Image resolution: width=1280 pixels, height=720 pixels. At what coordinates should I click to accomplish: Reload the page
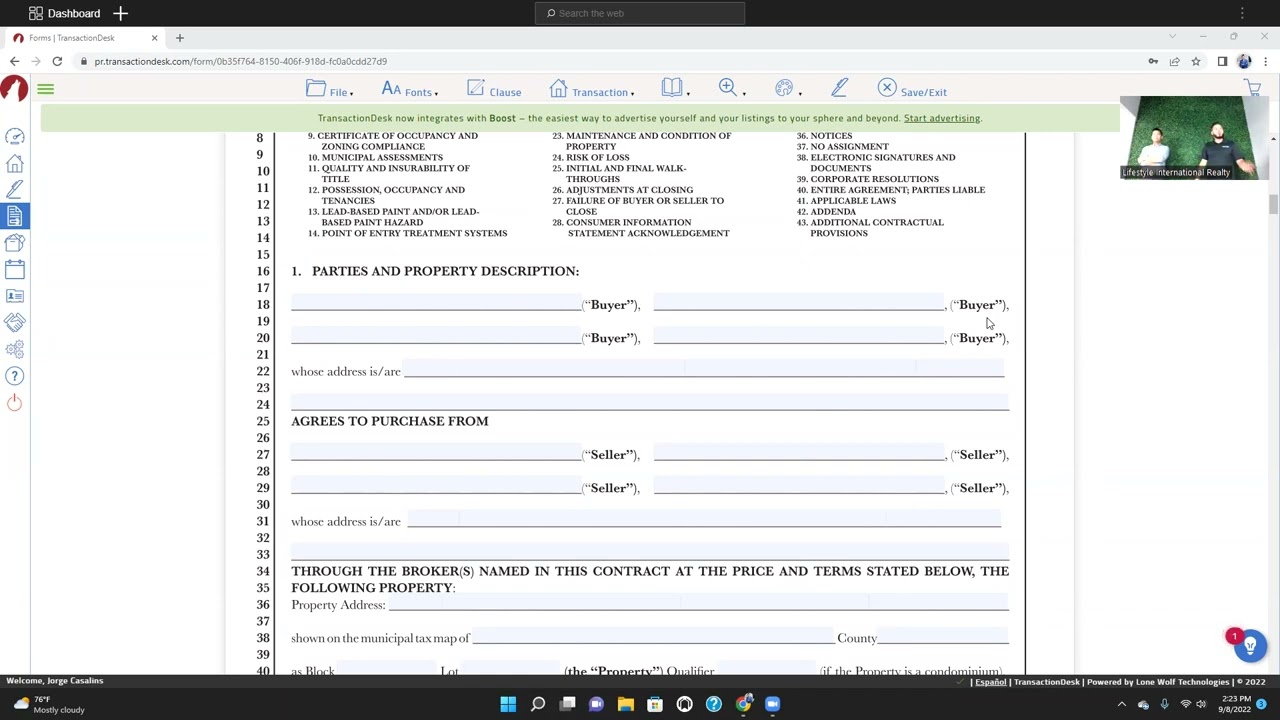[x=57, y=61]
